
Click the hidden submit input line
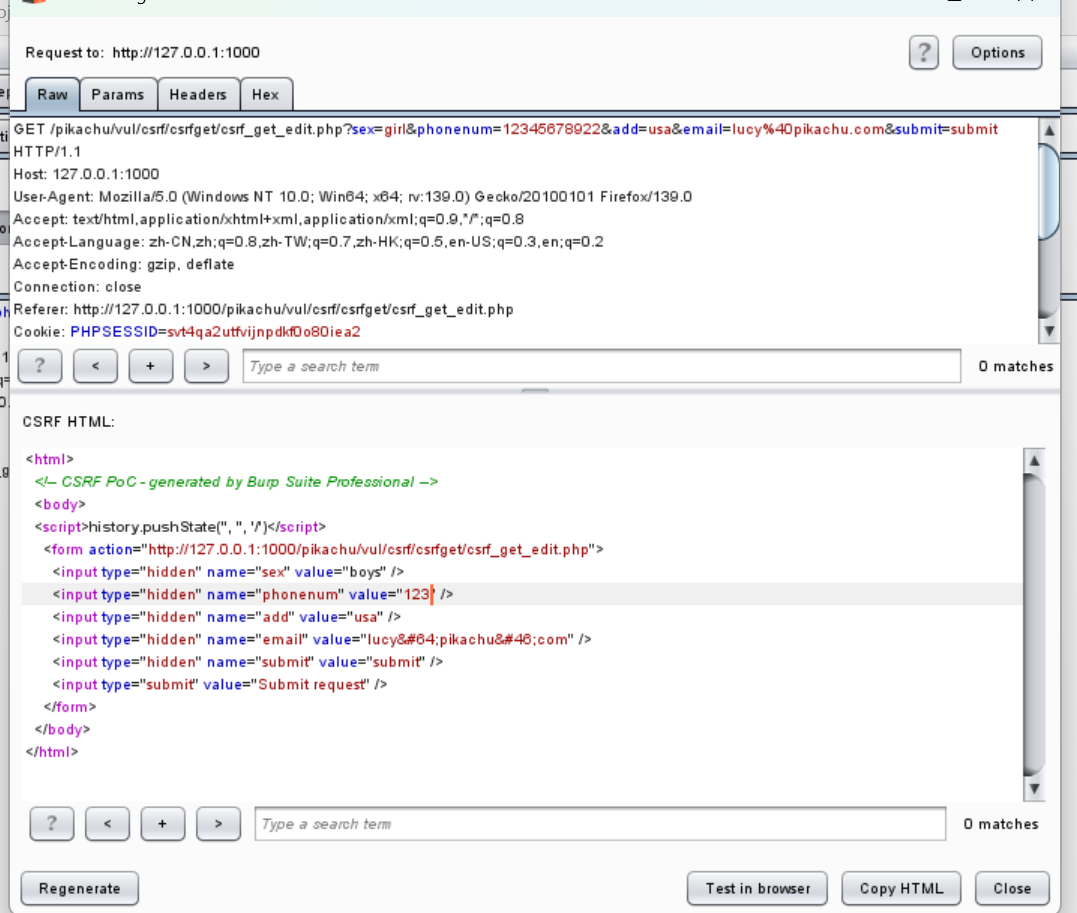pos(248,662)
